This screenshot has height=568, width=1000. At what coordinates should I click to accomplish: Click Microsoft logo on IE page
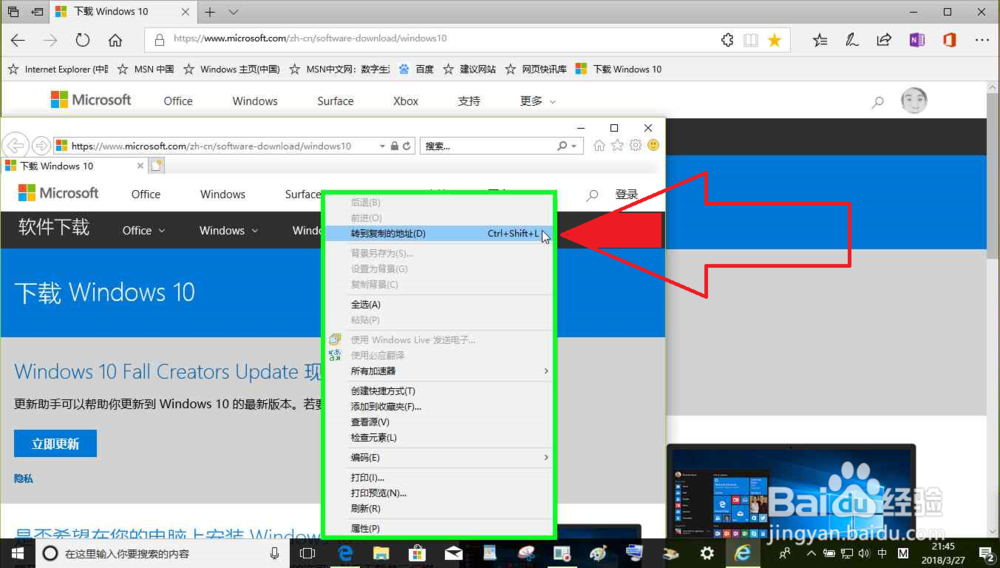(x=58, y=193)
